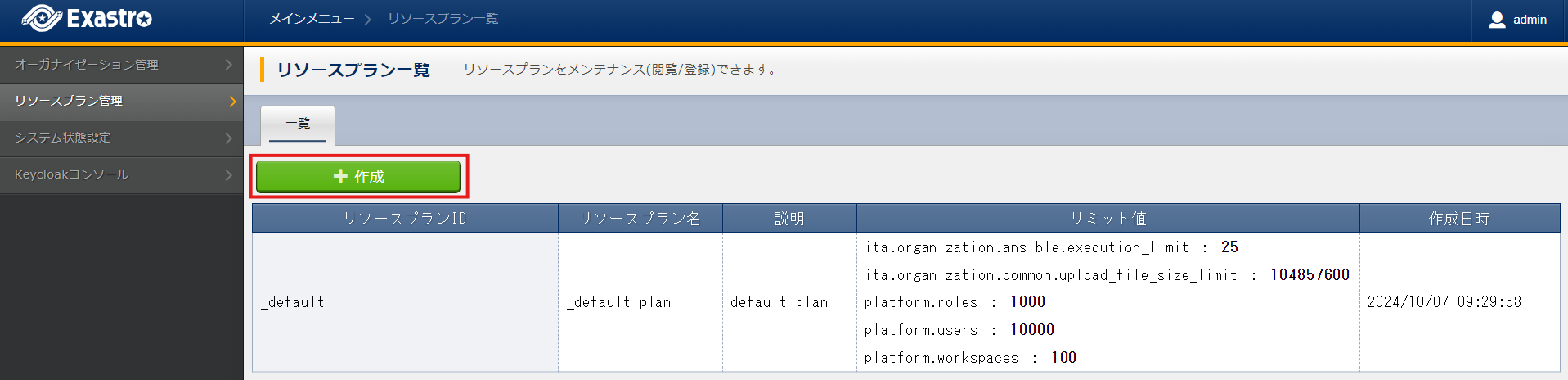Click the orange chevron beside リソースプラン管理
The width and height of the screenshot is (1568, 380).
(x=232, y=102)
